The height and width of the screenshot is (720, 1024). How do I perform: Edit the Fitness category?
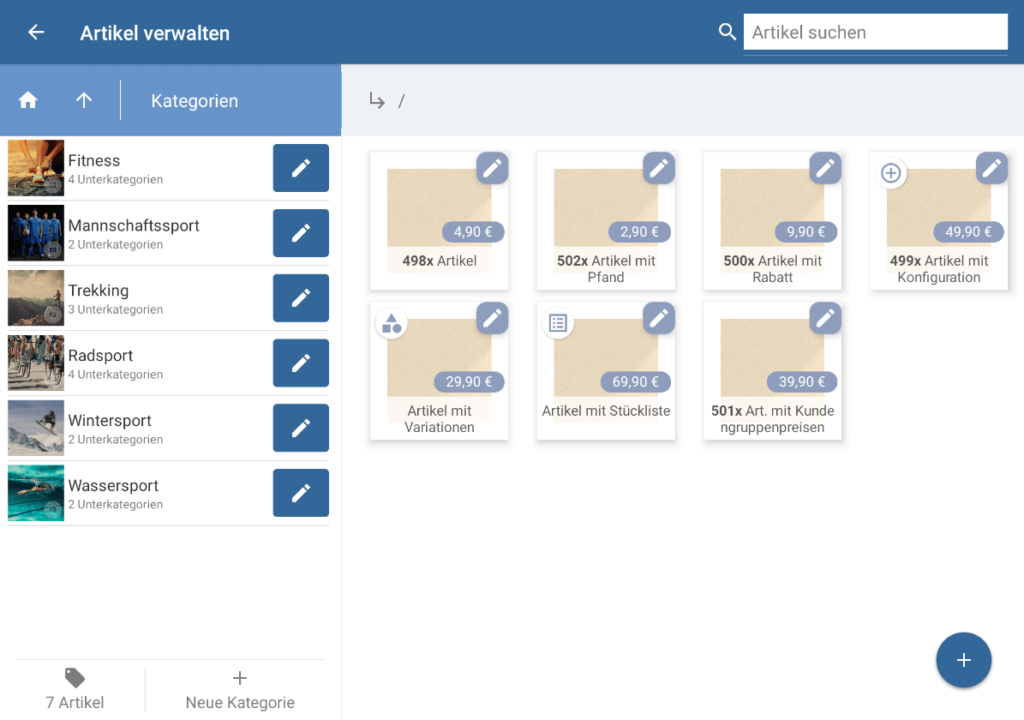[300, 168]
